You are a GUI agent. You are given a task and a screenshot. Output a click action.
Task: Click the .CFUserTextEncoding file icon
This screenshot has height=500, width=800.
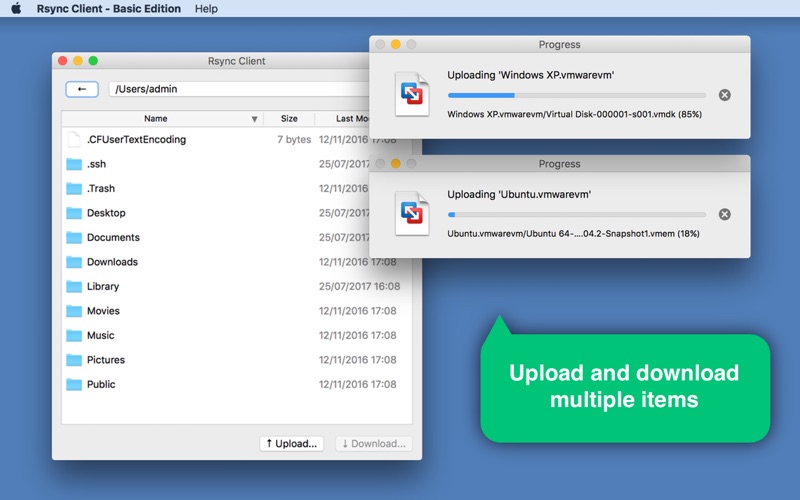(74, 140)
